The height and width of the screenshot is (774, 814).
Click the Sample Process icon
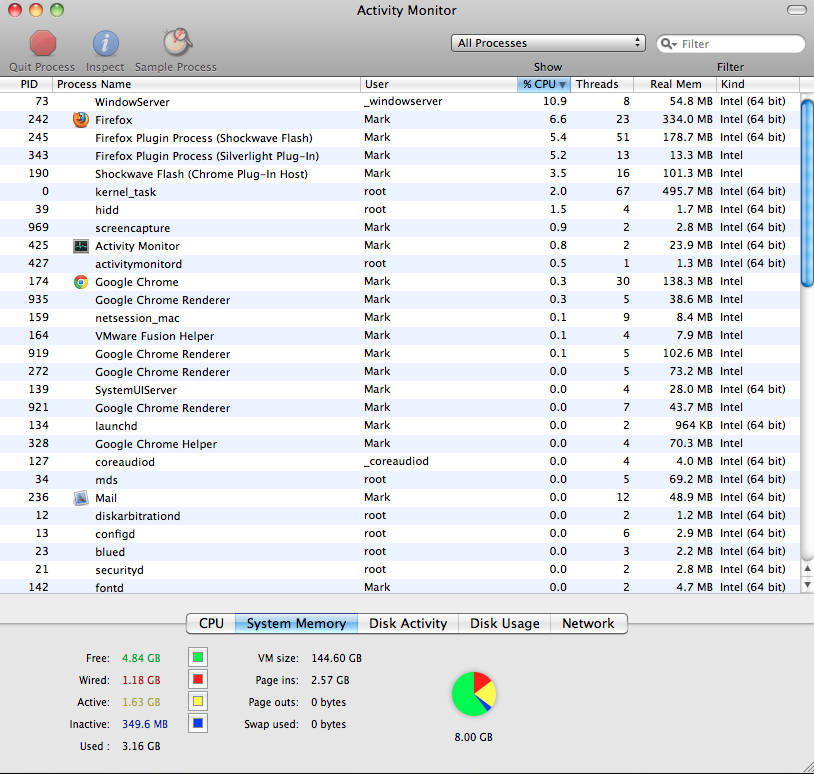coord(177,42)
